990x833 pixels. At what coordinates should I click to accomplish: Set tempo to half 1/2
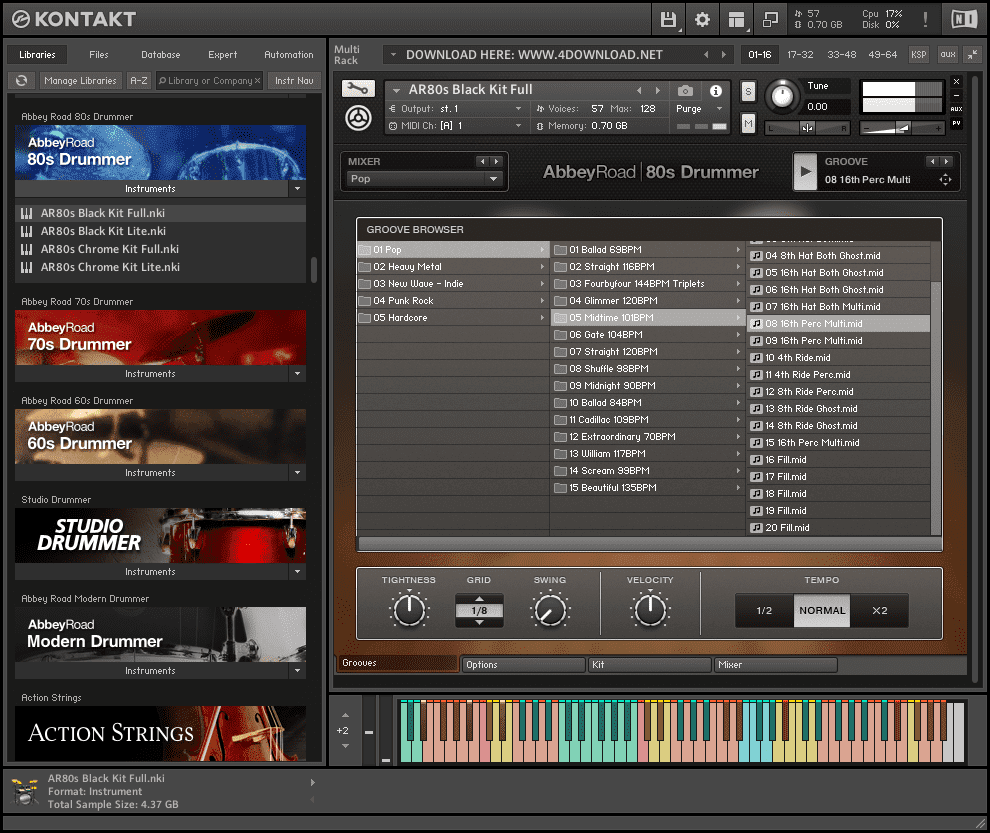pos(764,611)
